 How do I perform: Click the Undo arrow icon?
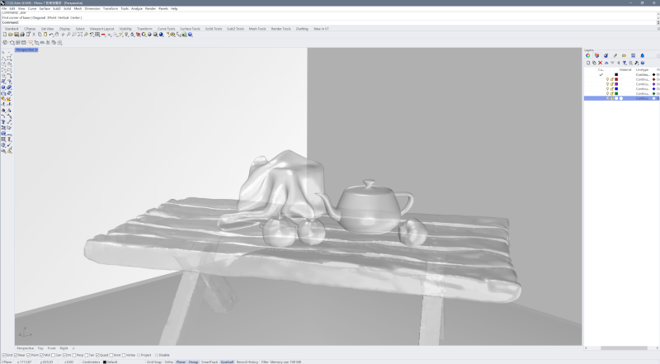click(51, 35)
